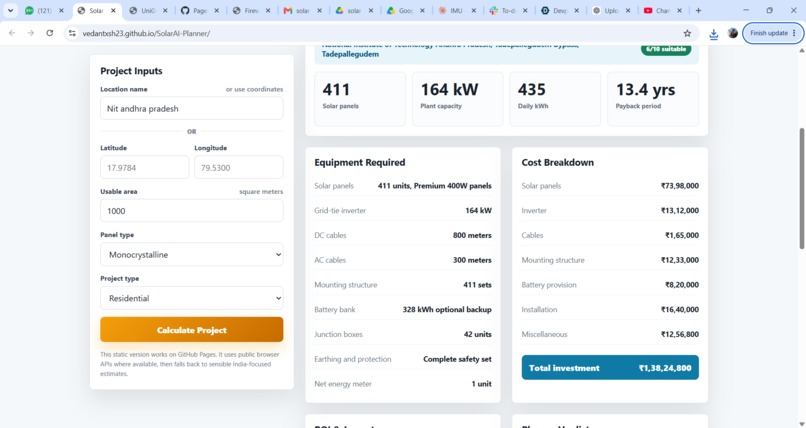
Task: Close the Devp tab
Action: pyautogui.click(x=577, y=10)
